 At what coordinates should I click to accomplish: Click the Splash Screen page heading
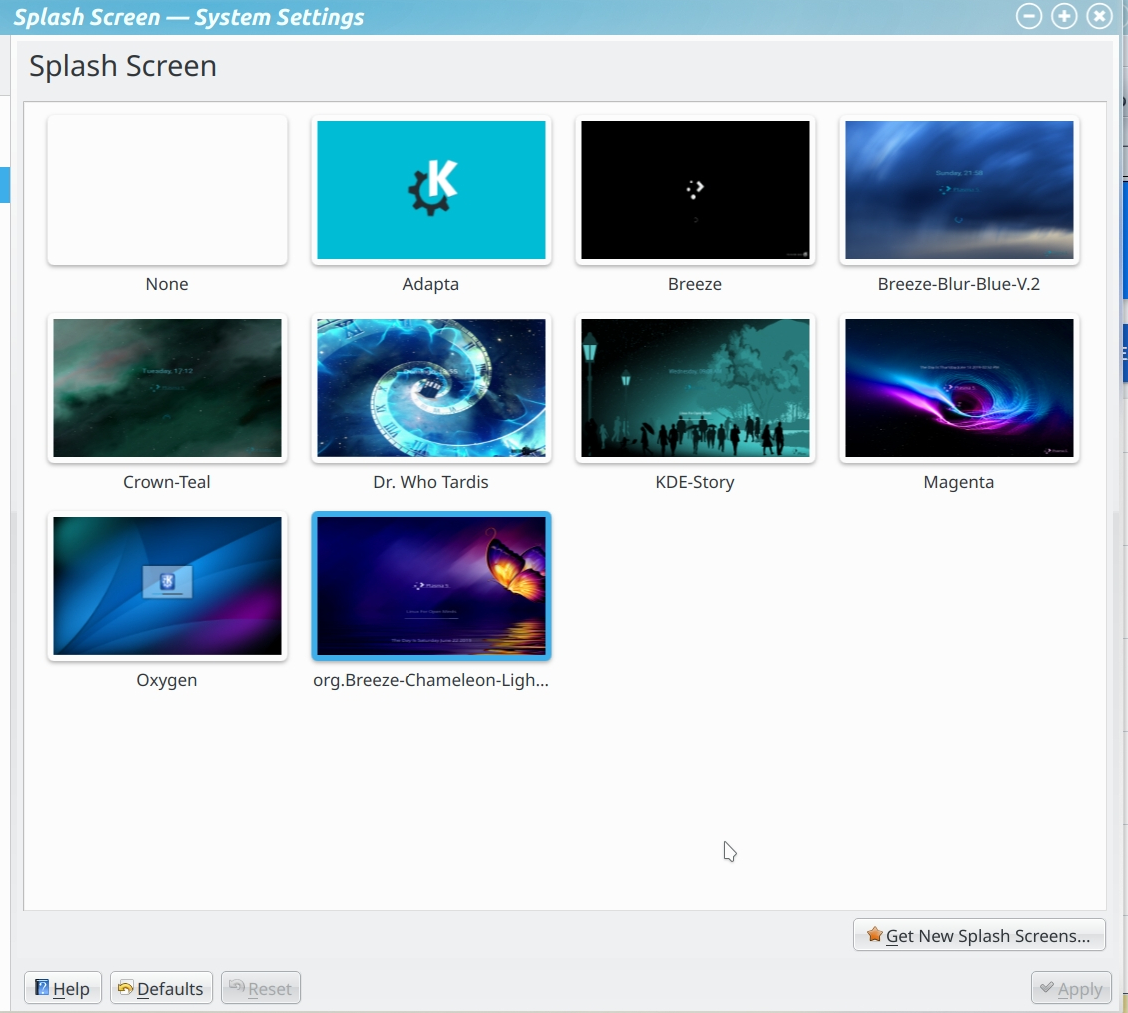coord(123,65)
